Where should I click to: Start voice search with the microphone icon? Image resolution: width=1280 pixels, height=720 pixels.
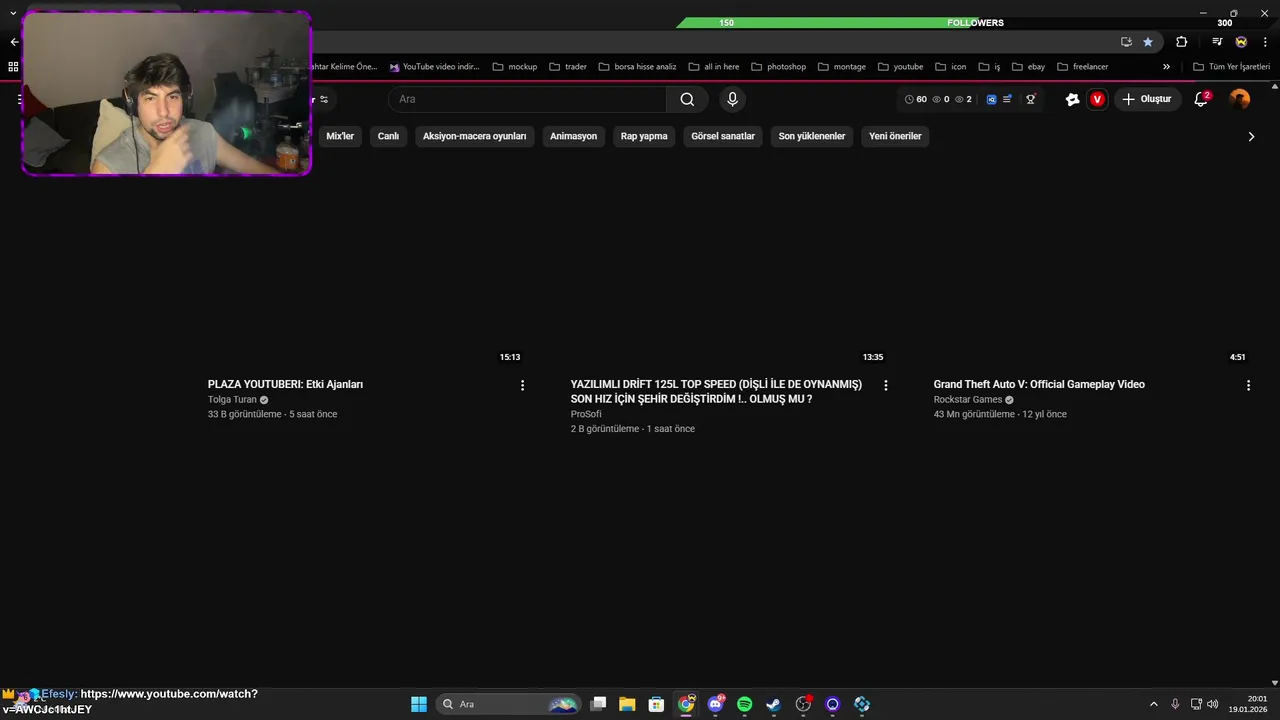click(732, 99)
